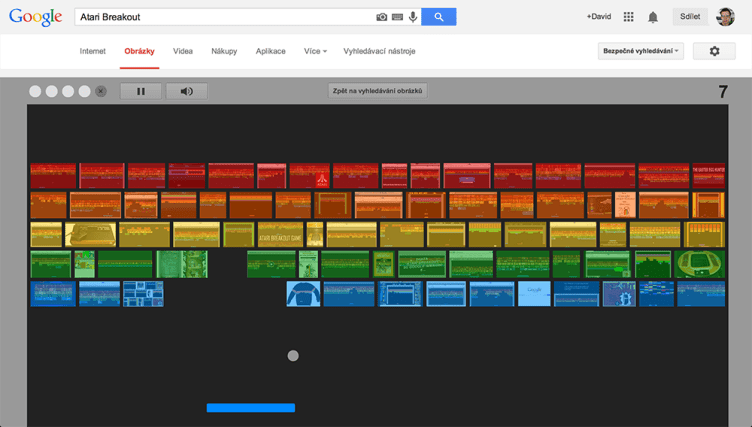
Task: Click Zpět na vyhledávání obrázků button
Action: click(x=377, y=91)
